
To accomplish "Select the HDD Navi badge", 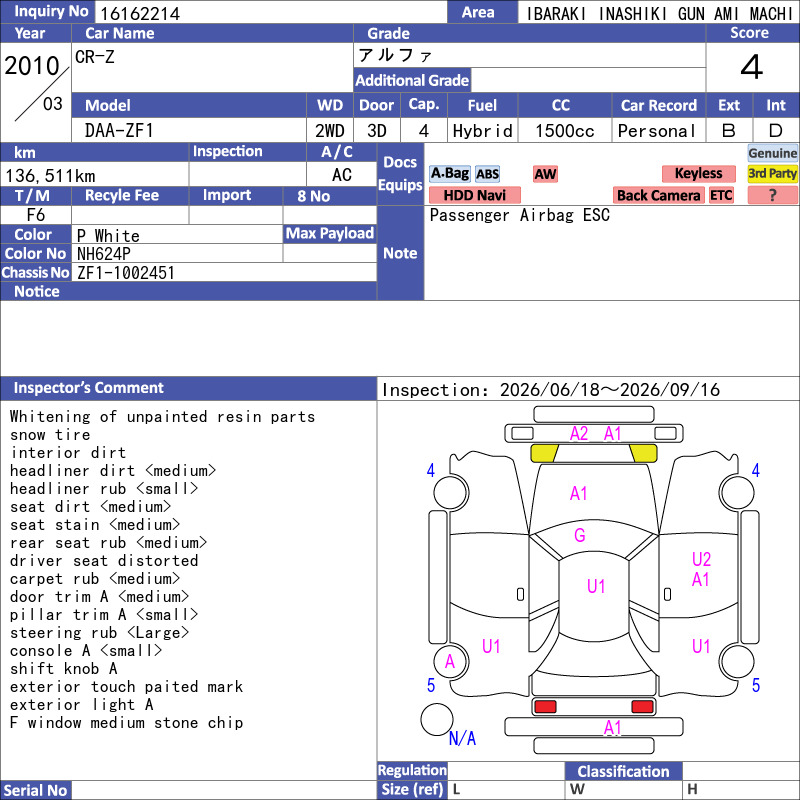I will [474, 195].
